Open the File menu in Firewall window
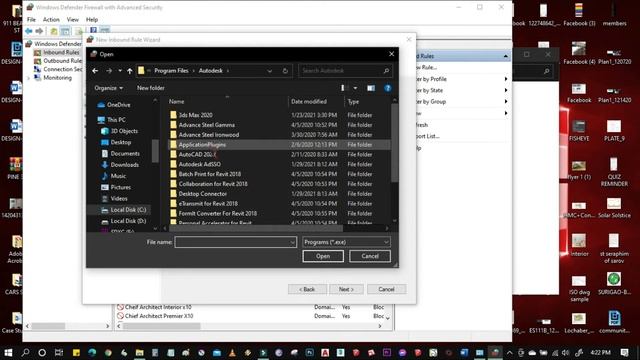 [31, 20]
